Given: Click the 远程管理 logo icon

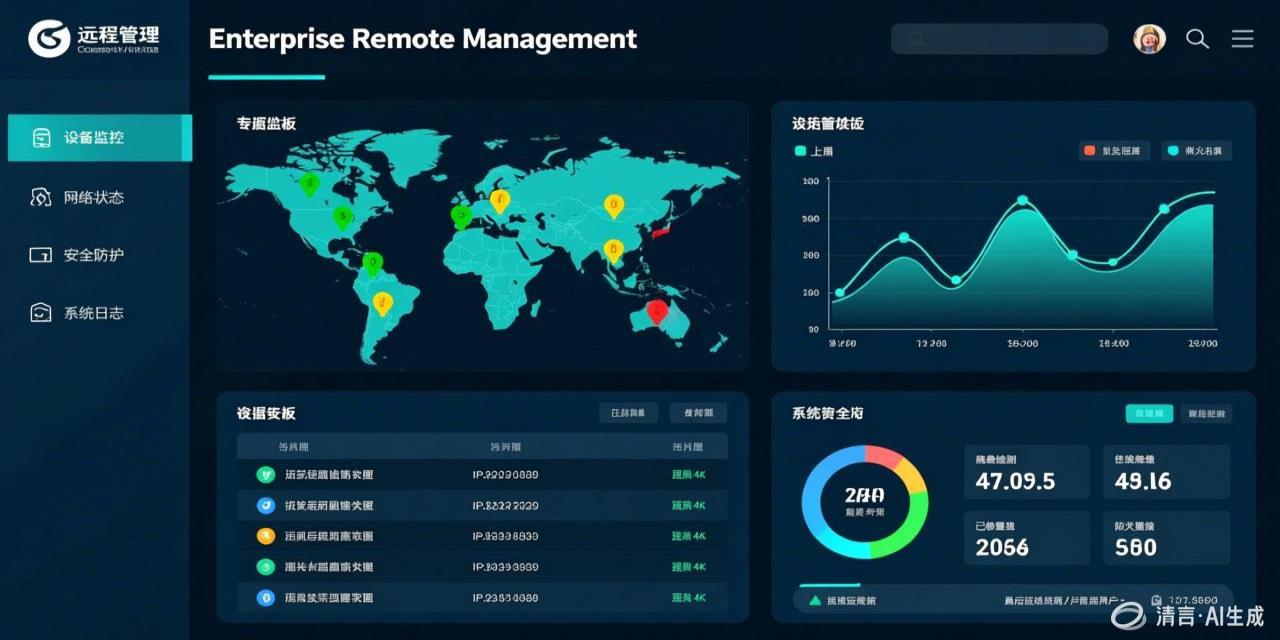Looking at the screenshot, I should (x=49, y=38).
